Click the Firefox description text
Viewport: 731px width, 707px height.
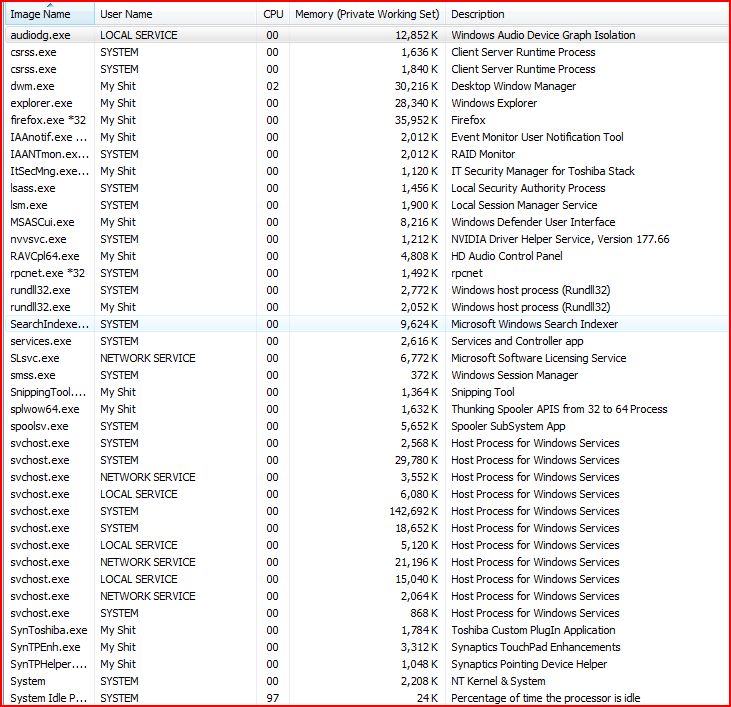[468, 120]
